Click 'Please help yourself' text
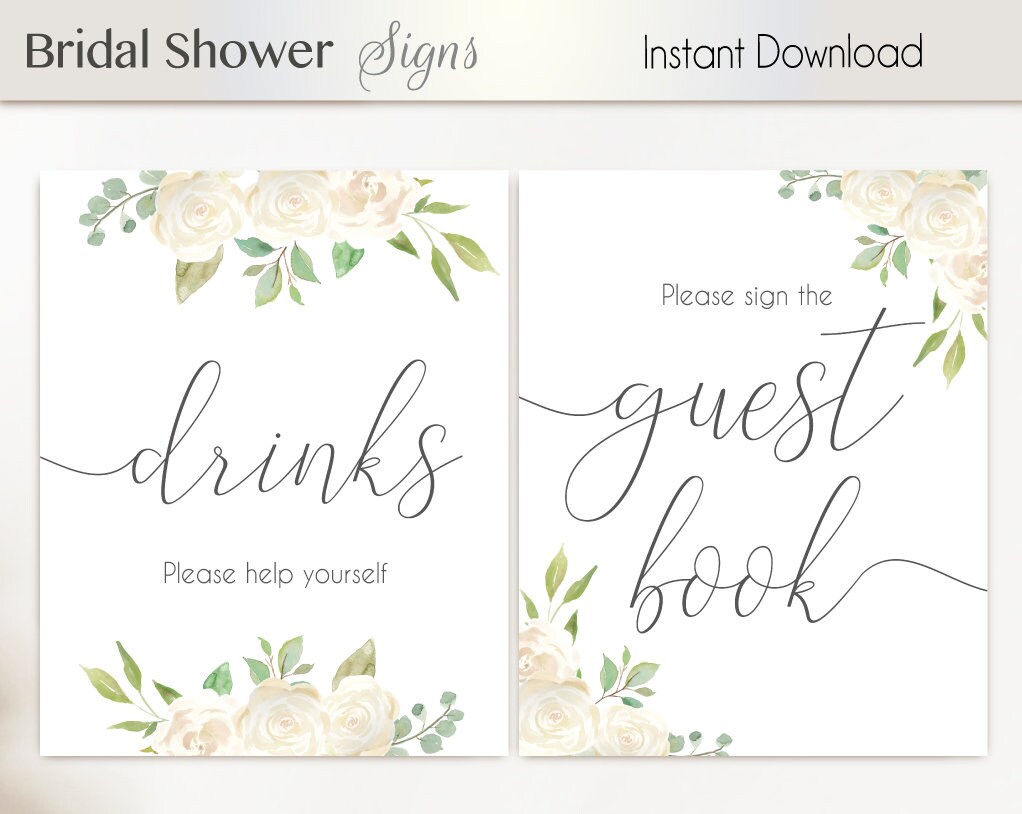The image size is (1022, 814). pyautogui.click(x=275, y=575)
